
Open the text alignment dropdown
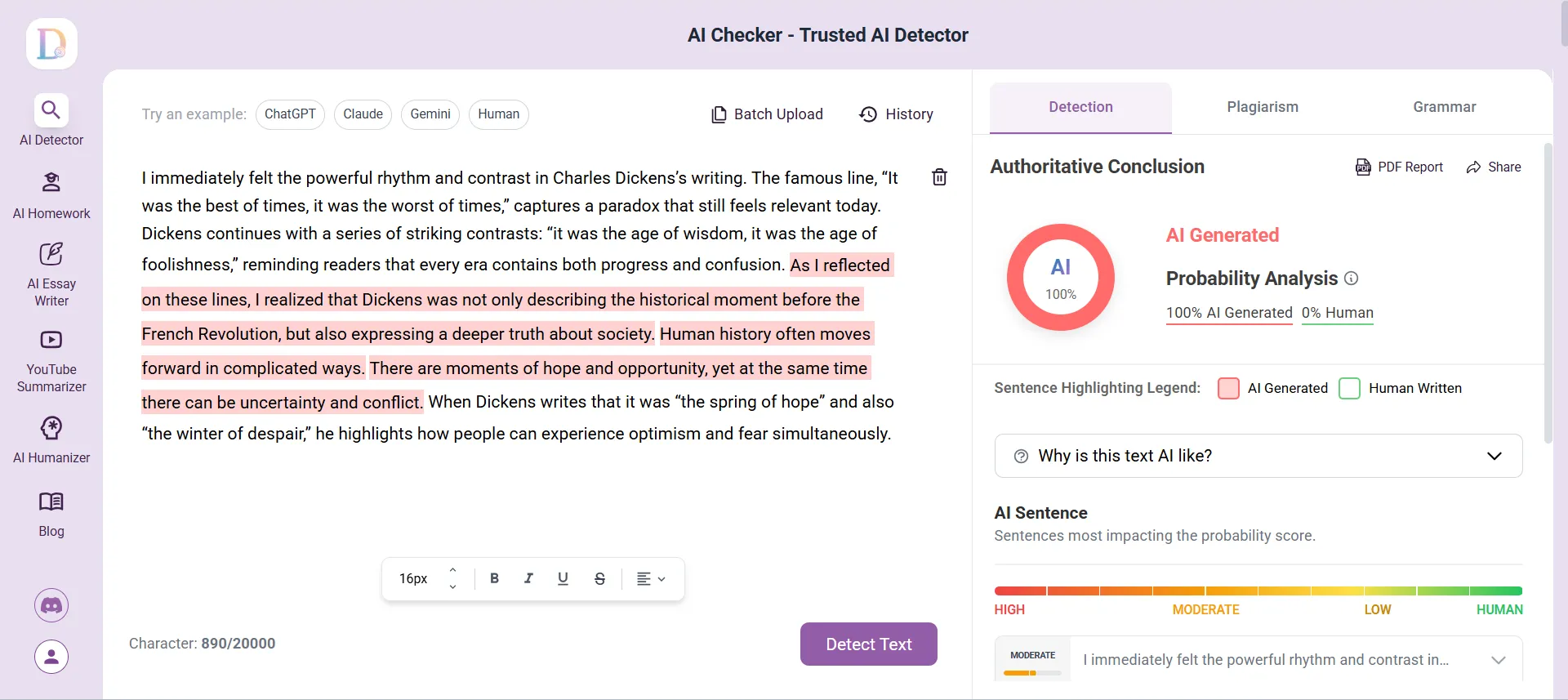click(651, 578)
